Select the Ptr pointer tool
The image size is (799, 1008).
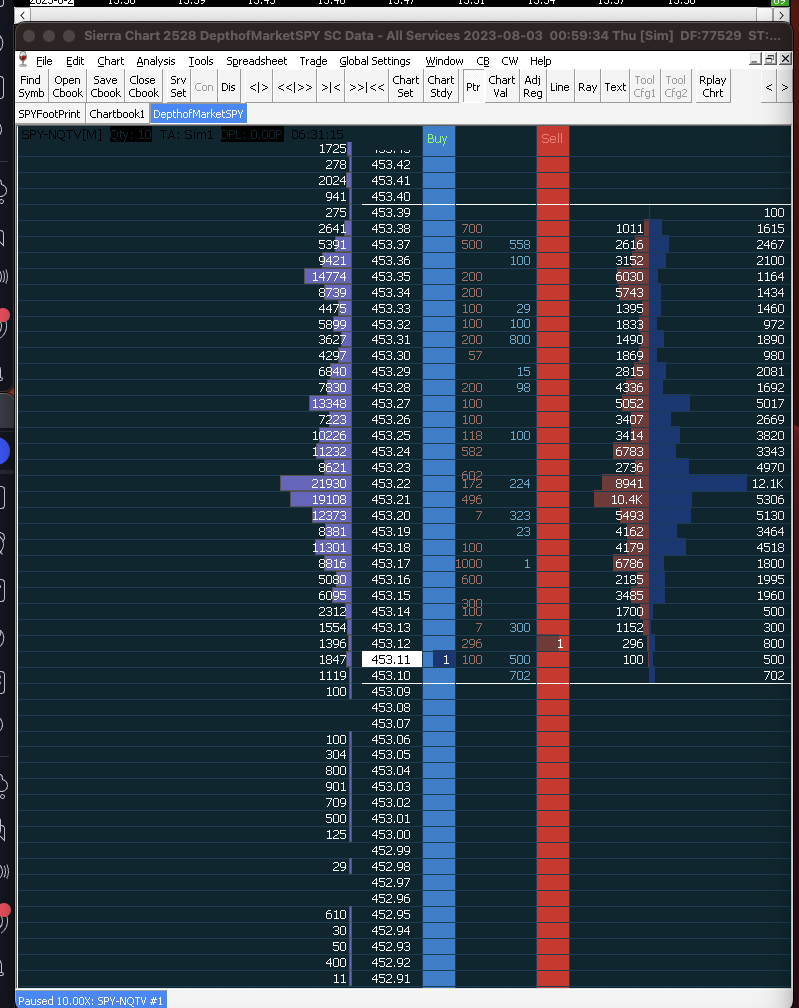click(x=473, y=87)
